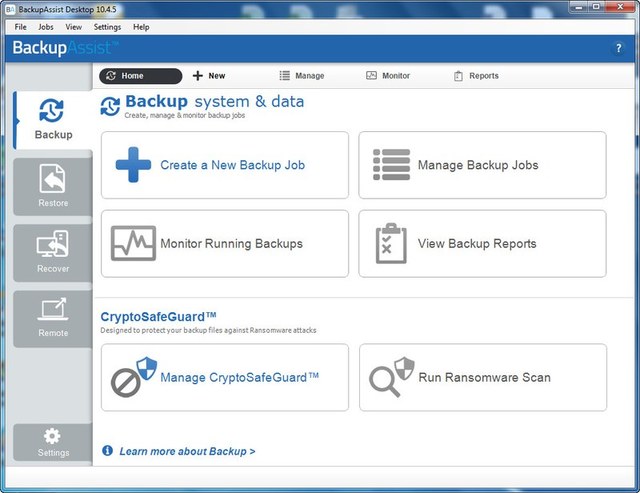
Task: Switch to the Monitor tab
Action: (387, 76)
